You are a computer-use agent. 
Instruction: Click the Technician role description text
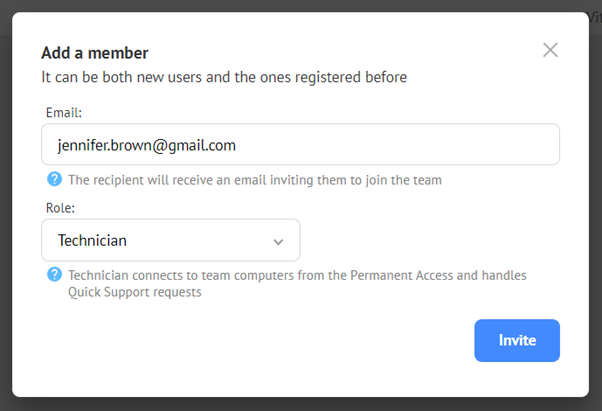click(297, 284)
